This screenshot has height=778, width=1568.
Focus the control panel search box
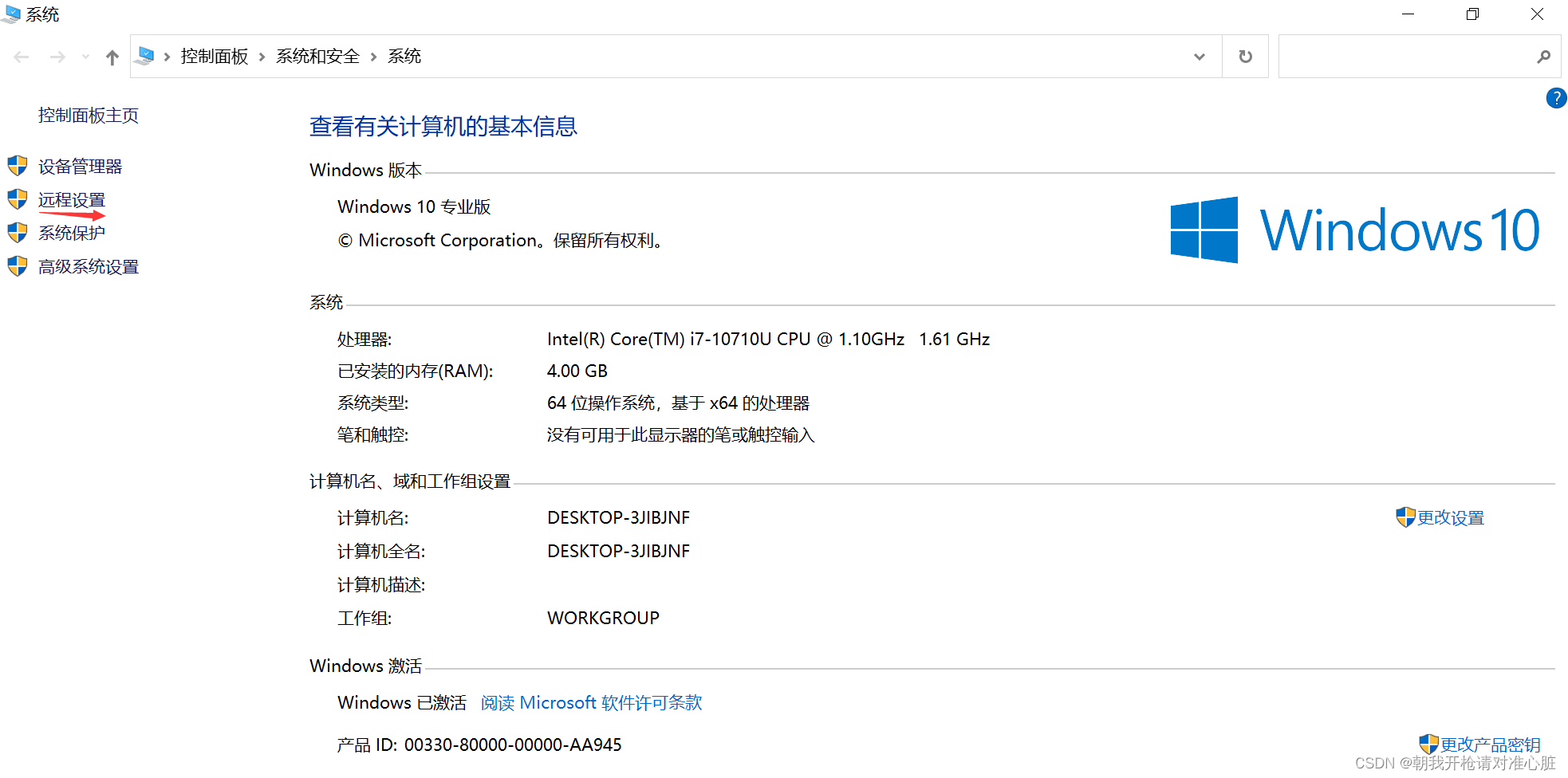tap(1420, 57)
